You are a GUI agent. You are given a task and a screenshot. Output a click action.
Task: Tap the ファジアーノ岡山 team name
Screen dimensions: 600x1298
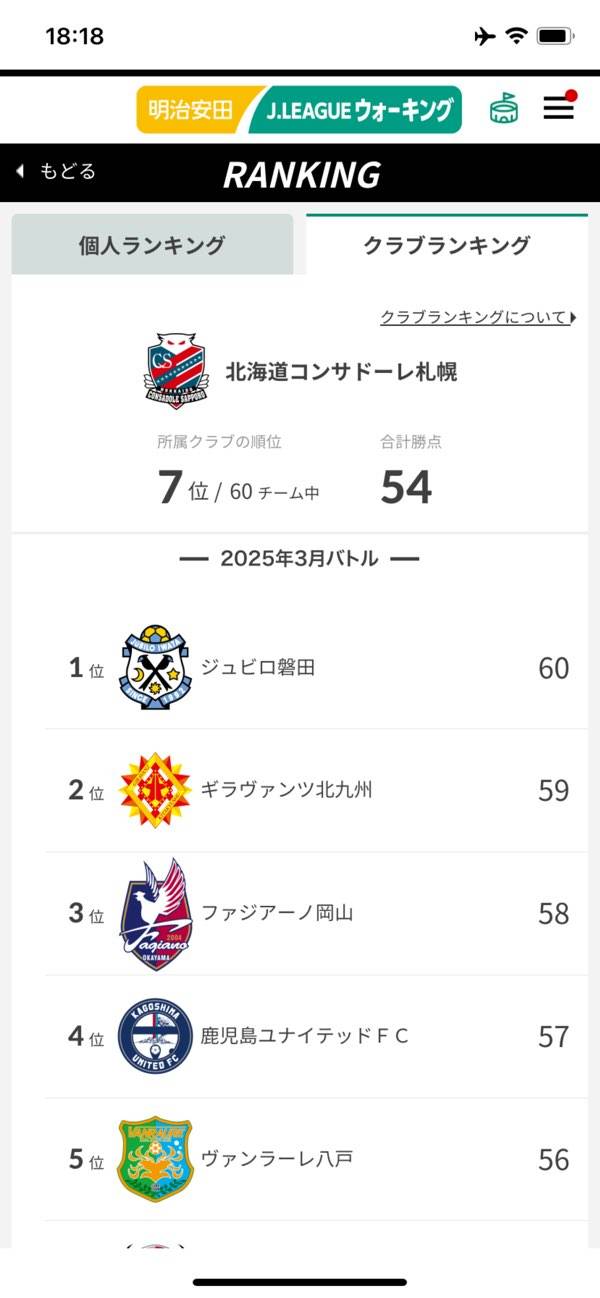[x=277, y=913]
